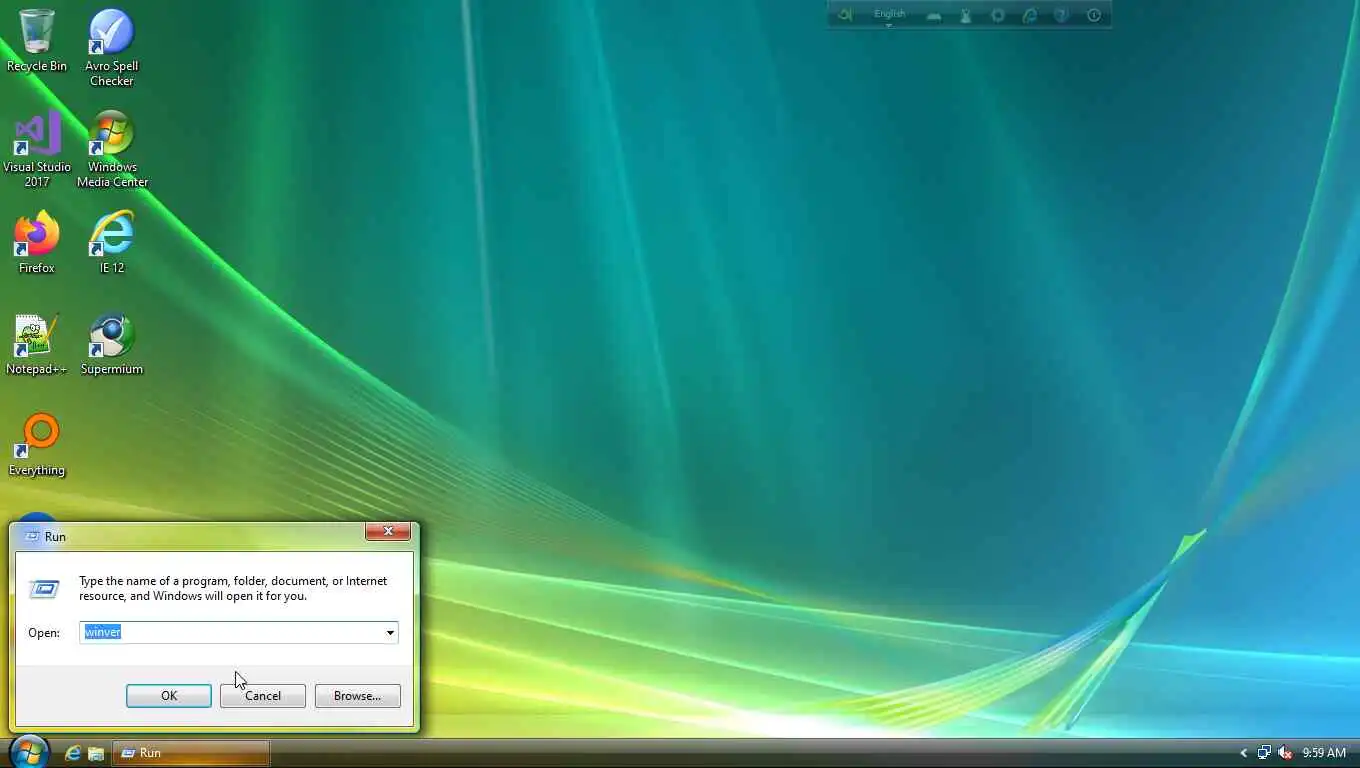Select the Windows Media Center shortcut
This screenshot has width=1360, height=768.
coord(112,148)
